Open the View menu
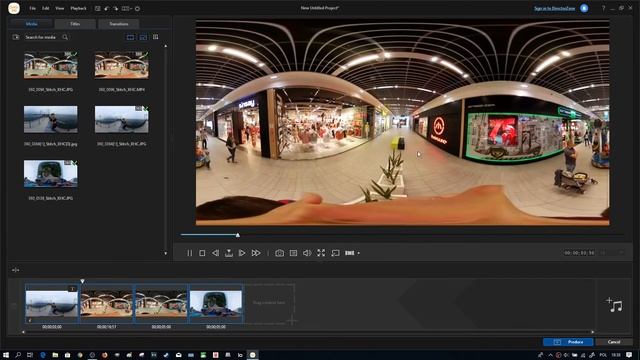The height and width of the screenshot is (360, 640). pos(60,8)
